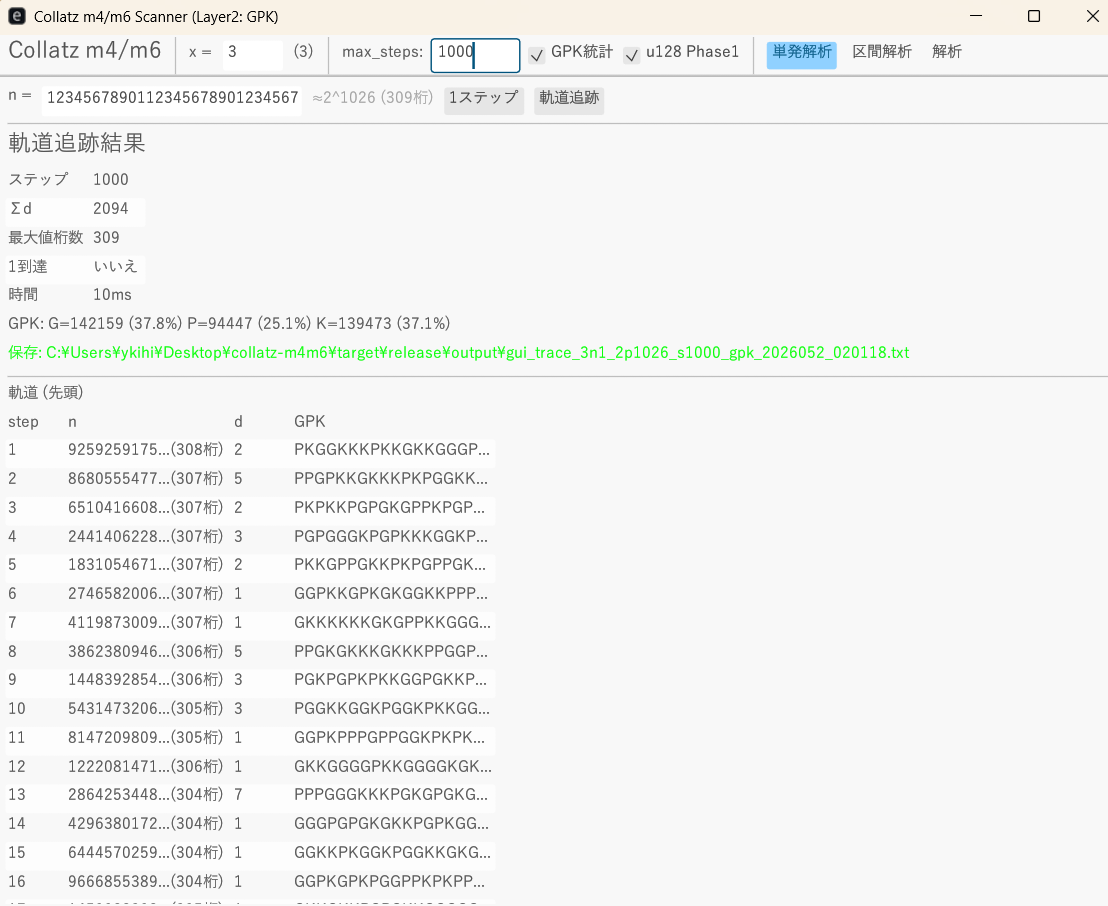Toggle the GPK統計 checkbox

537,55
